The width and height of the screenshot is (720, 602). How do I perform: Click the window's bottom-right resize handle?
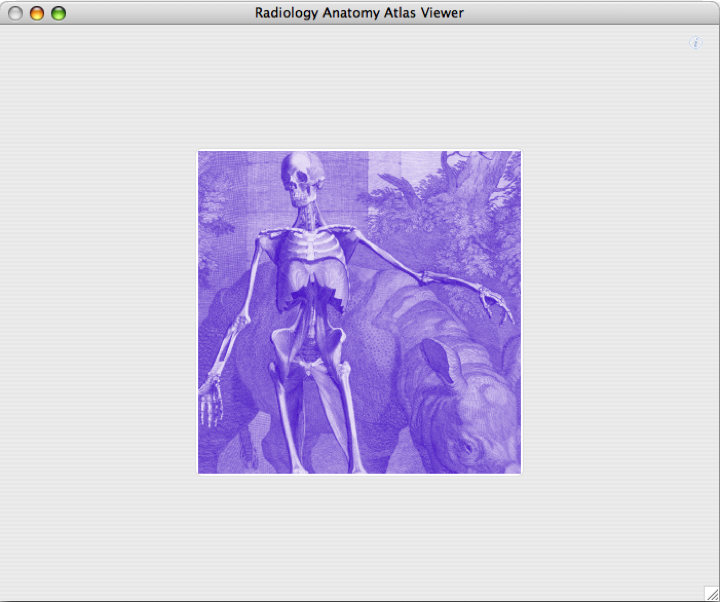[x=711, y=593]
